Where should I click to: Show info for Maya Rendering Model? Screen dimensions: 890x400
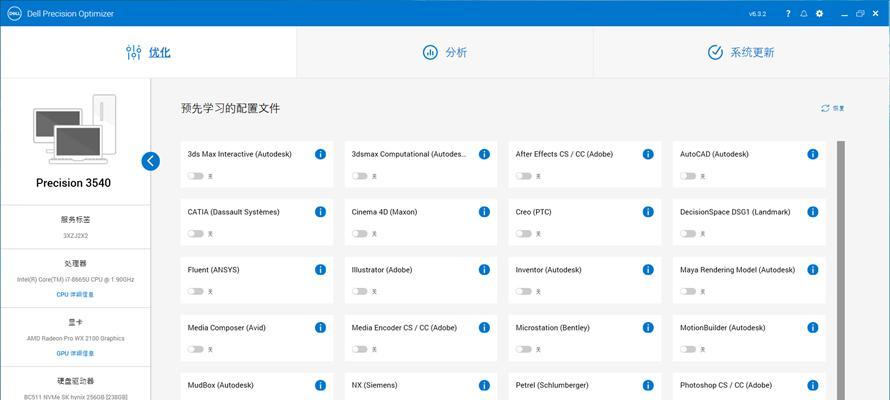click(x=813, y=270)
